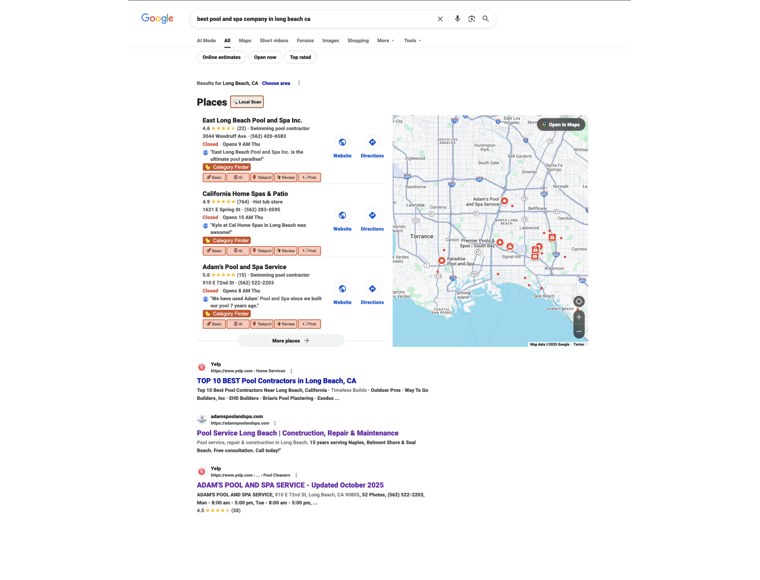Image resolution: width=760 pixels, height=580 pixels.
Task: Open three-dot options next to Choose area
Action: tap(299, 83)
